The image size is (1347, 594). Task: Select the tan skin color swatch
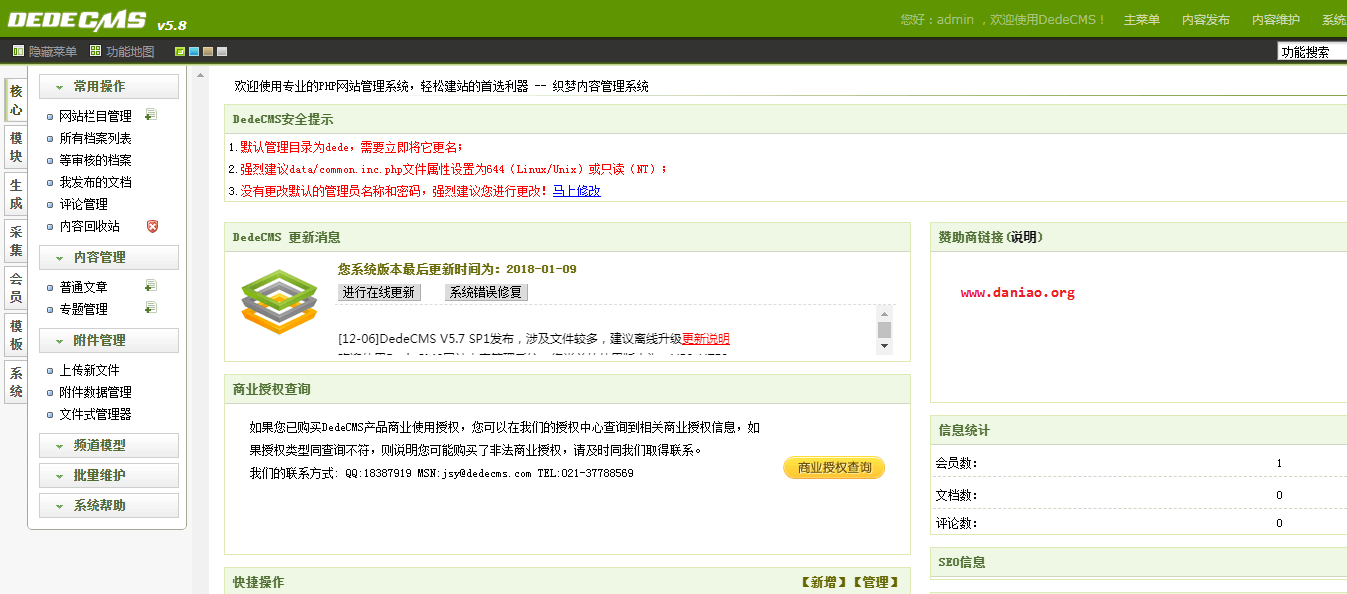208,51
